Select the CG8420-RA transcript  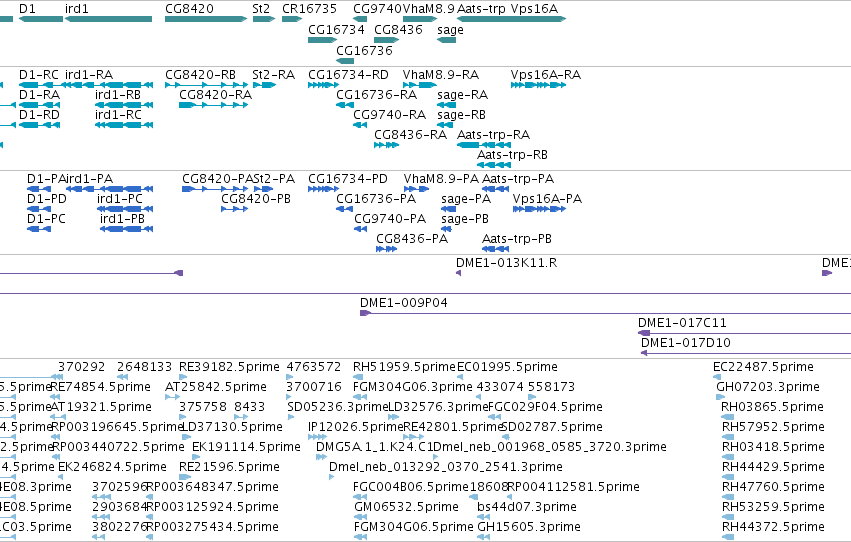pyautogui.click(x=214, y=105)
